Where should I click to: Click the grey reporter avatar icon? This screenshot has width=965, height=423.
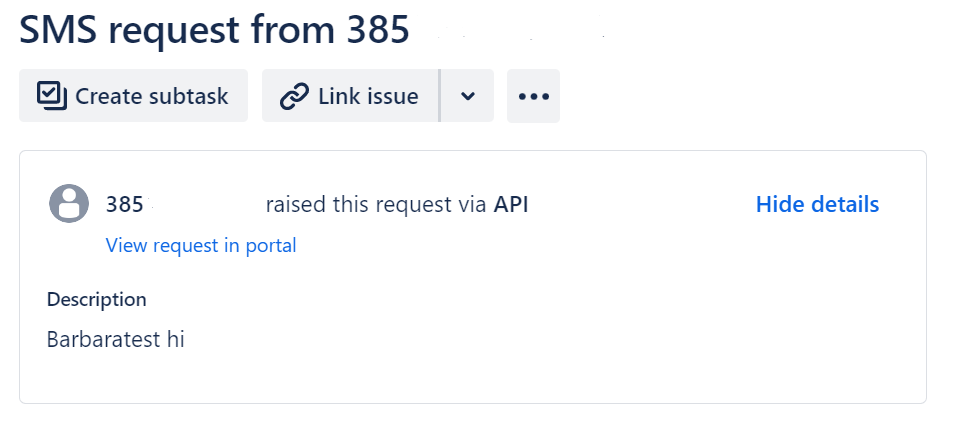[69, 204]
